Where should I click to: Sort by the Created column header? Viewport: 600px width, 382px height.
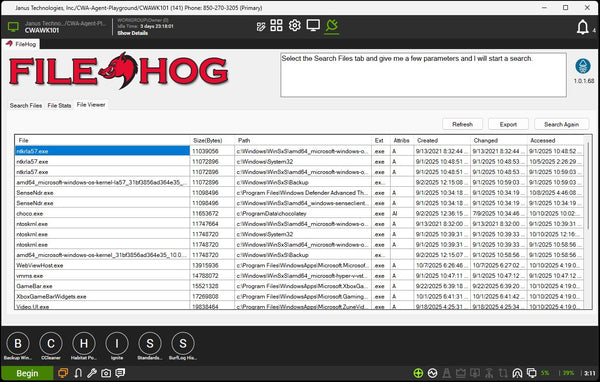442,140
